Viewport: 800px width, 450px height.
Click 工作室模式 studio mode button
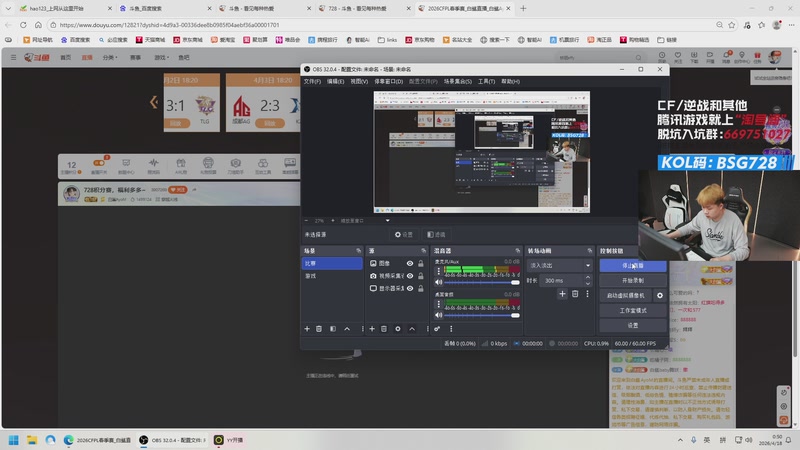pos(633,310)
